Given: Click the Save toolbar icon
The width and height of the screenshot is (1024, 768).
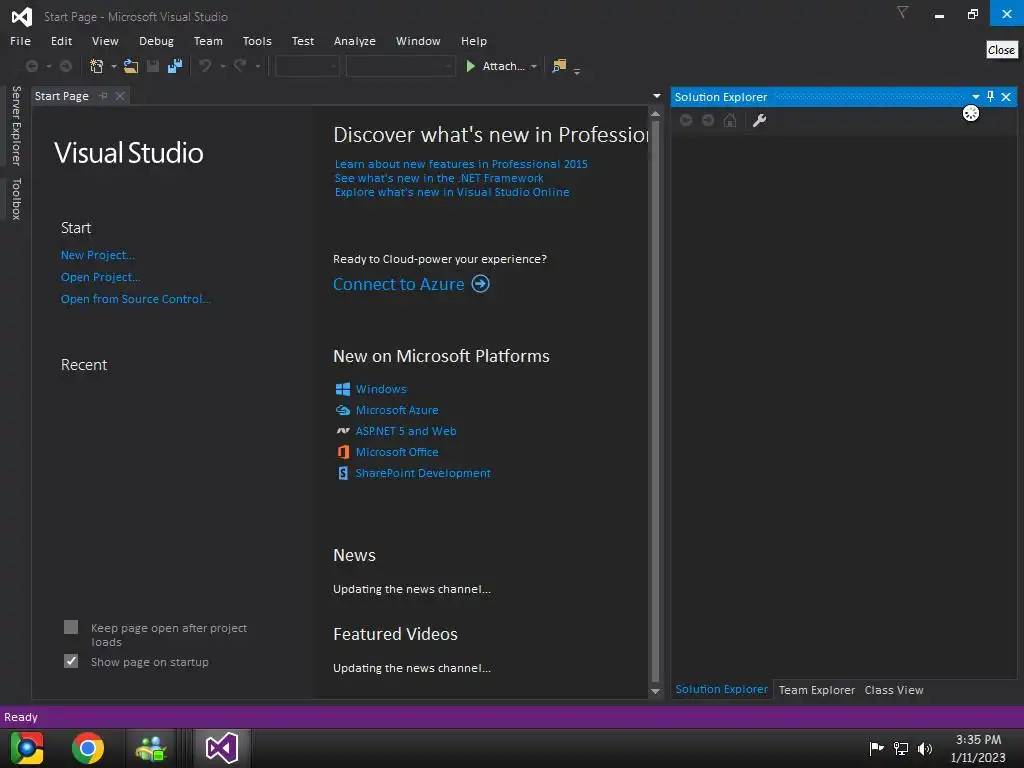Looking at the screenshot, I should (153, 66).
